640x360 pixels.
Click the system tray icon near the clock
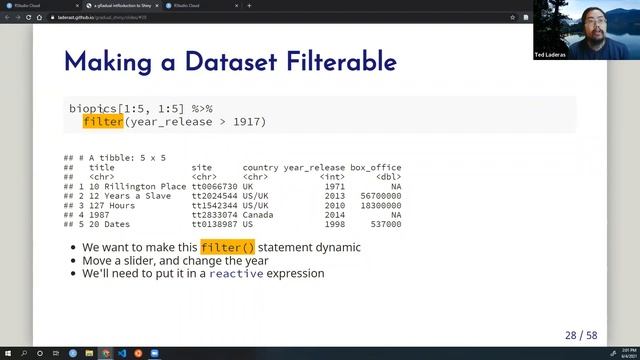coord(613,353)
